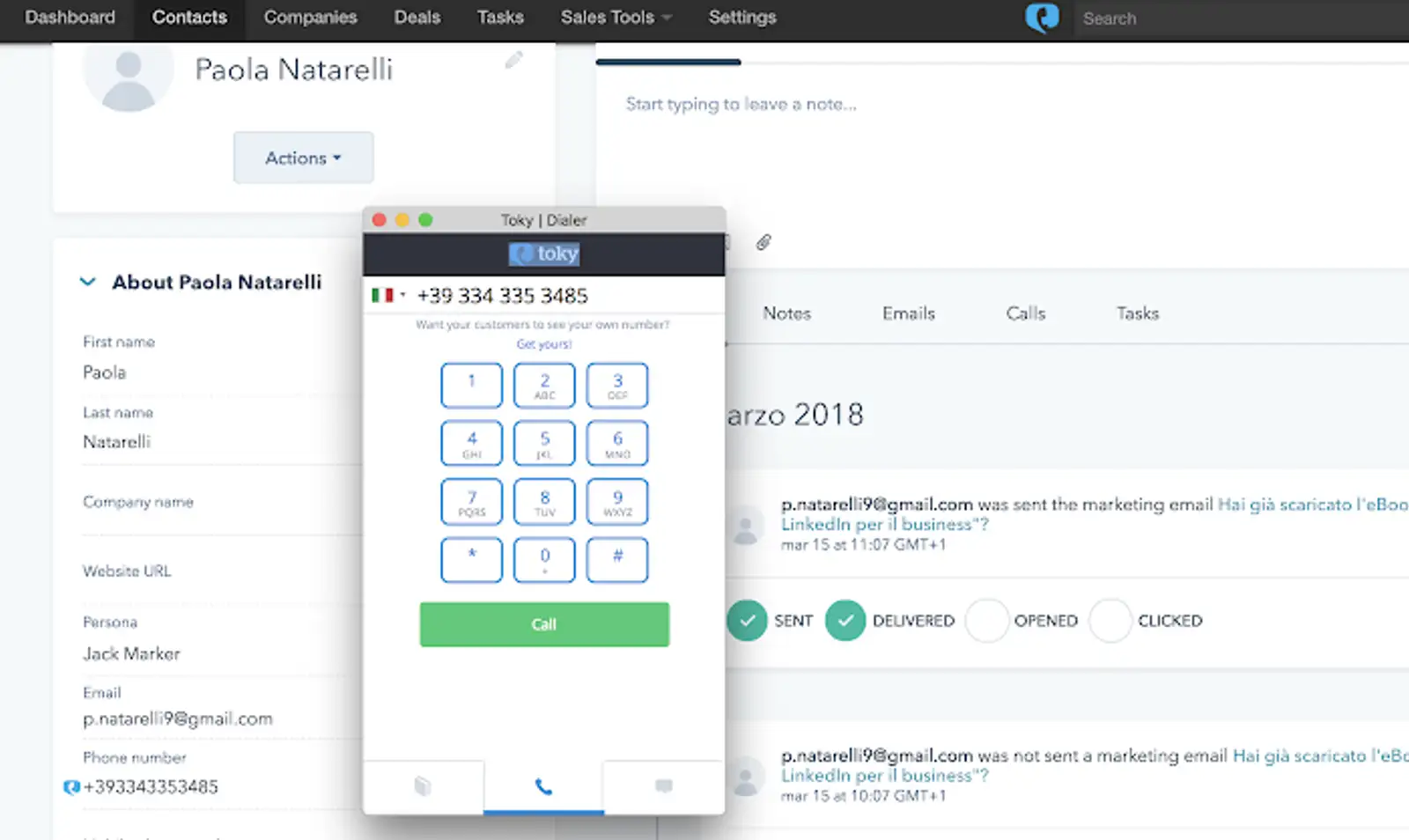1409x840 pixels.
Task: Close the Toky Dialer window
Action: 380,220
